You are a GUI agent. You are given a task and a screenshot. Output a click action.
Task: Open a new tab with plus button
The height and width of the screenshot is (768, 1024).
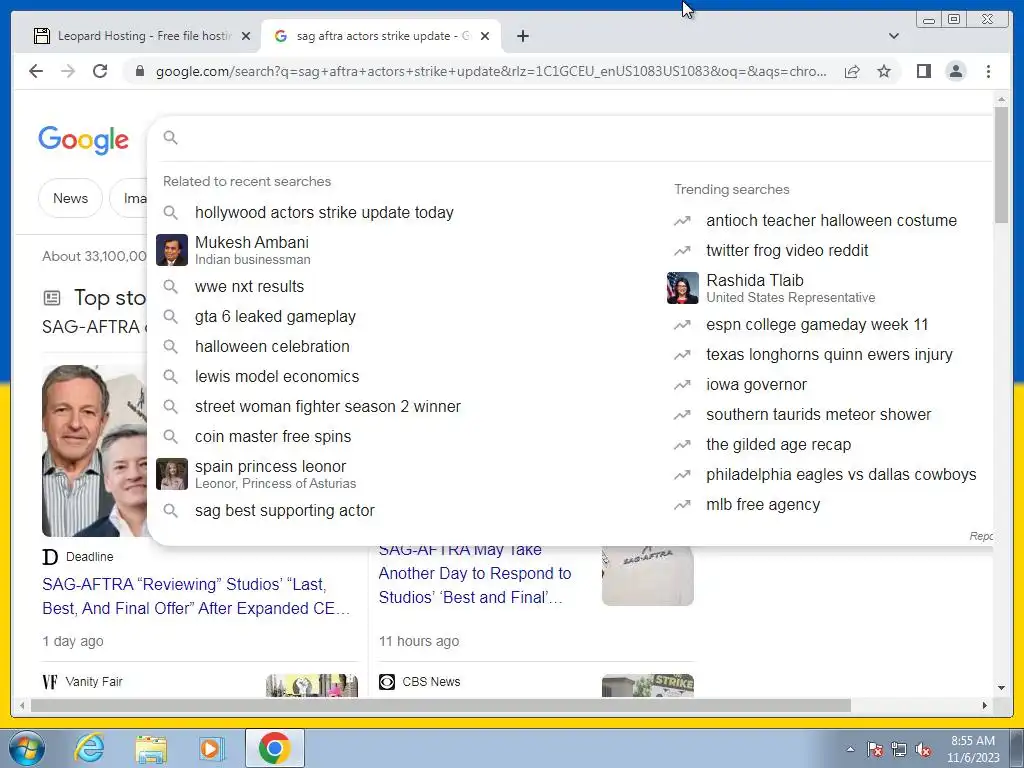pyautogui.click(x=522, y=36)
